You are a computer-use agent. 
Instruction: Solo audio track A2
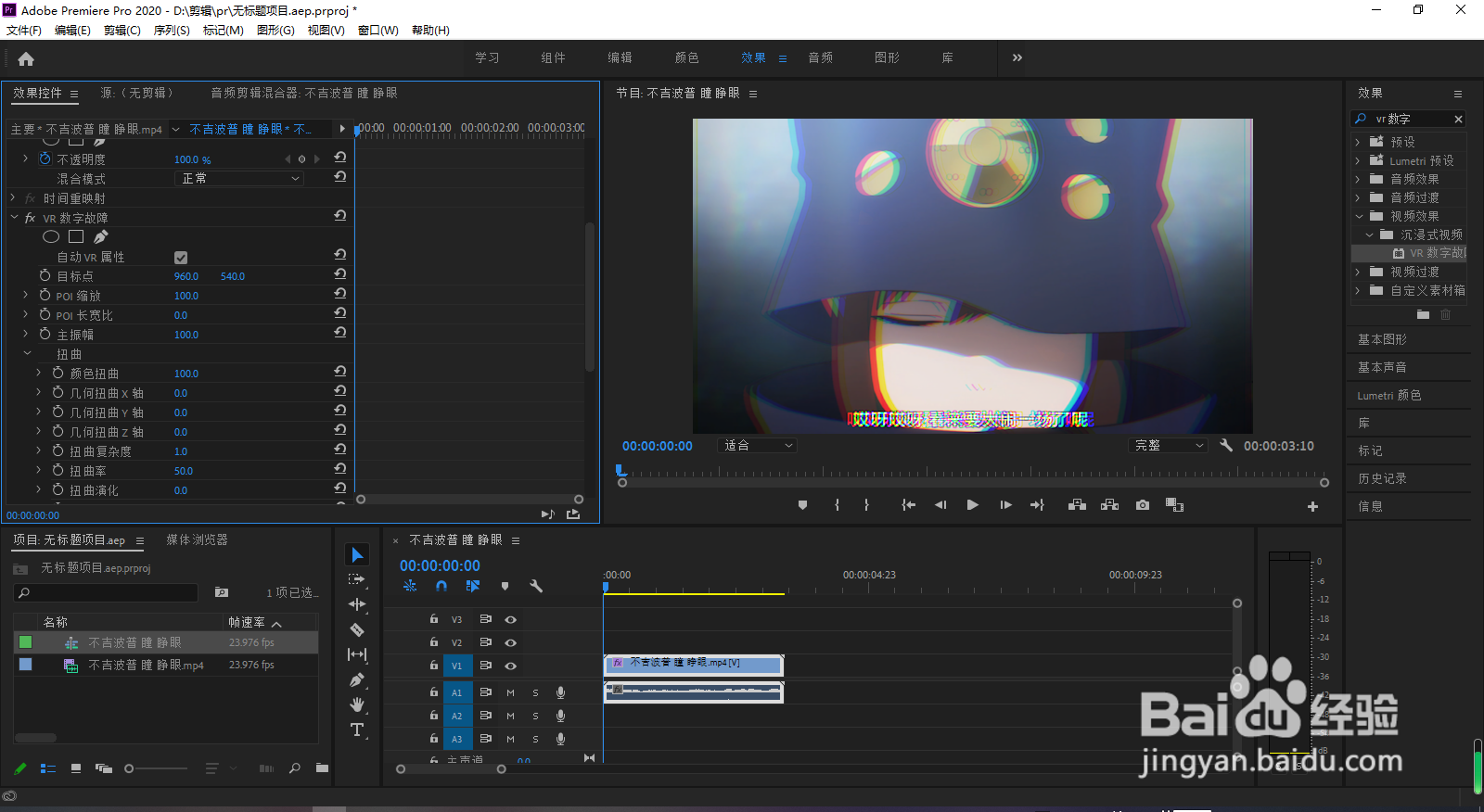535,716
